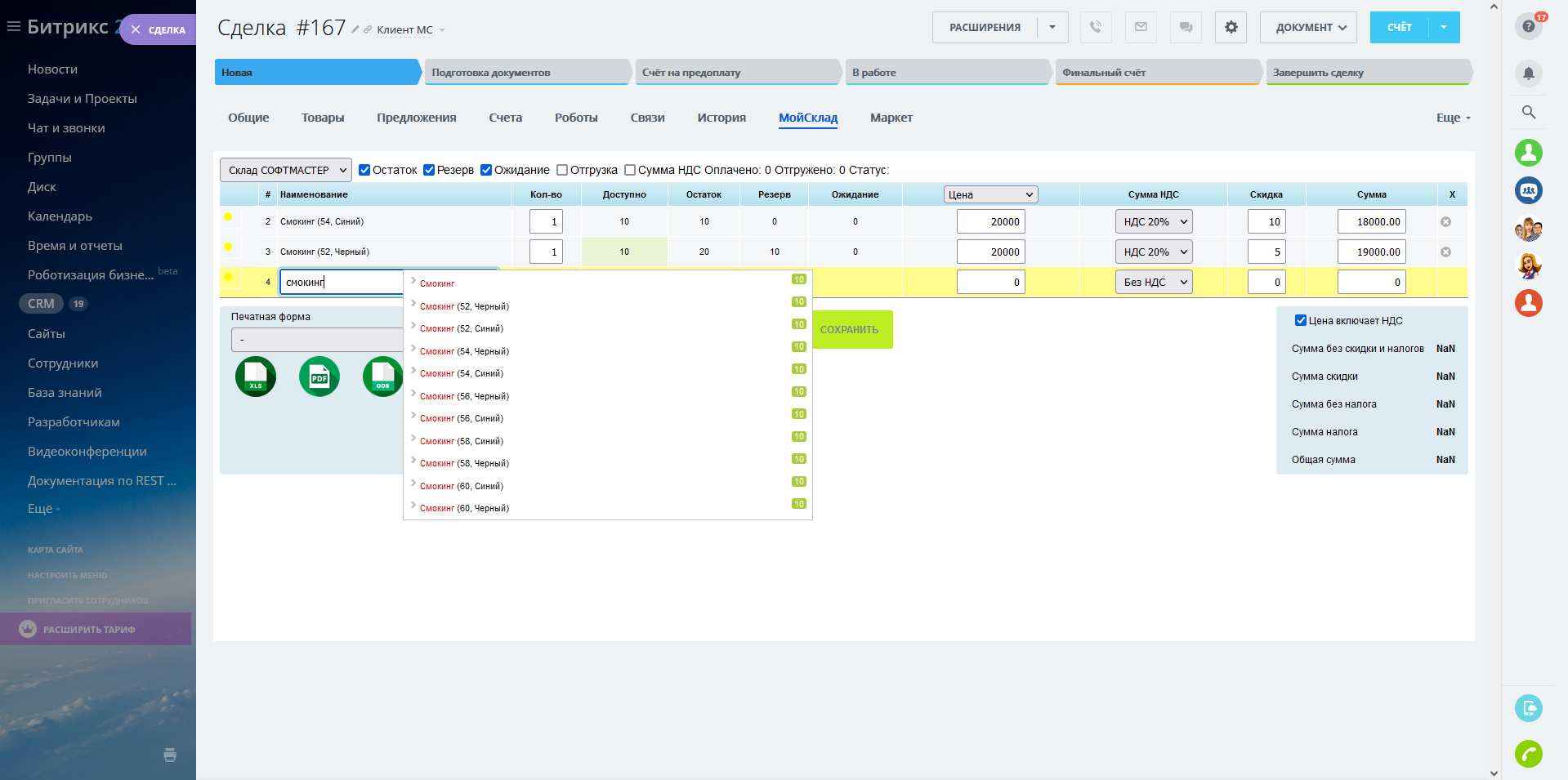Export printable form as PDF
Screen dimensions: 1568x780
tap(319, 377)
